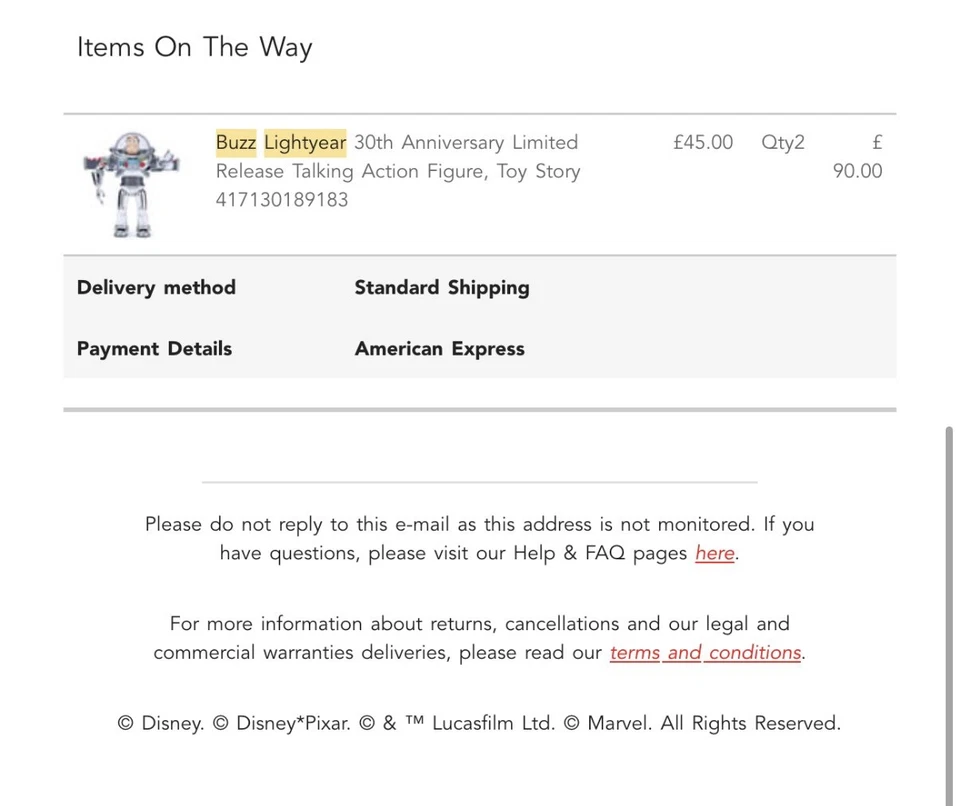Open the Buzz Lightyear product thumbnail
Screen dimensions: 960x806
(x=131, y=185)
